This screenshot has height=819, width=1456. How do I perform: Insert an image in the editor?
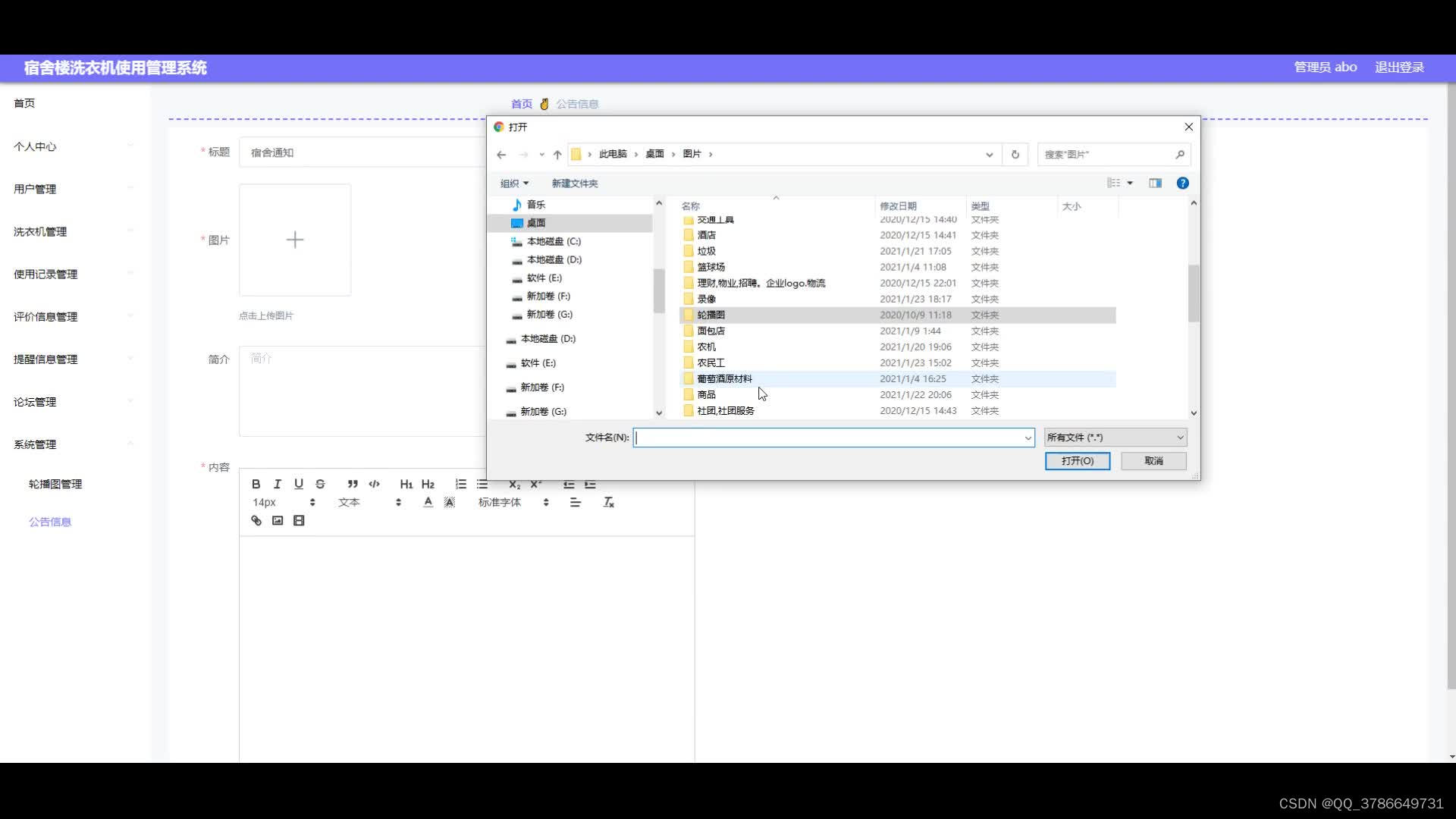pos(278,520)
